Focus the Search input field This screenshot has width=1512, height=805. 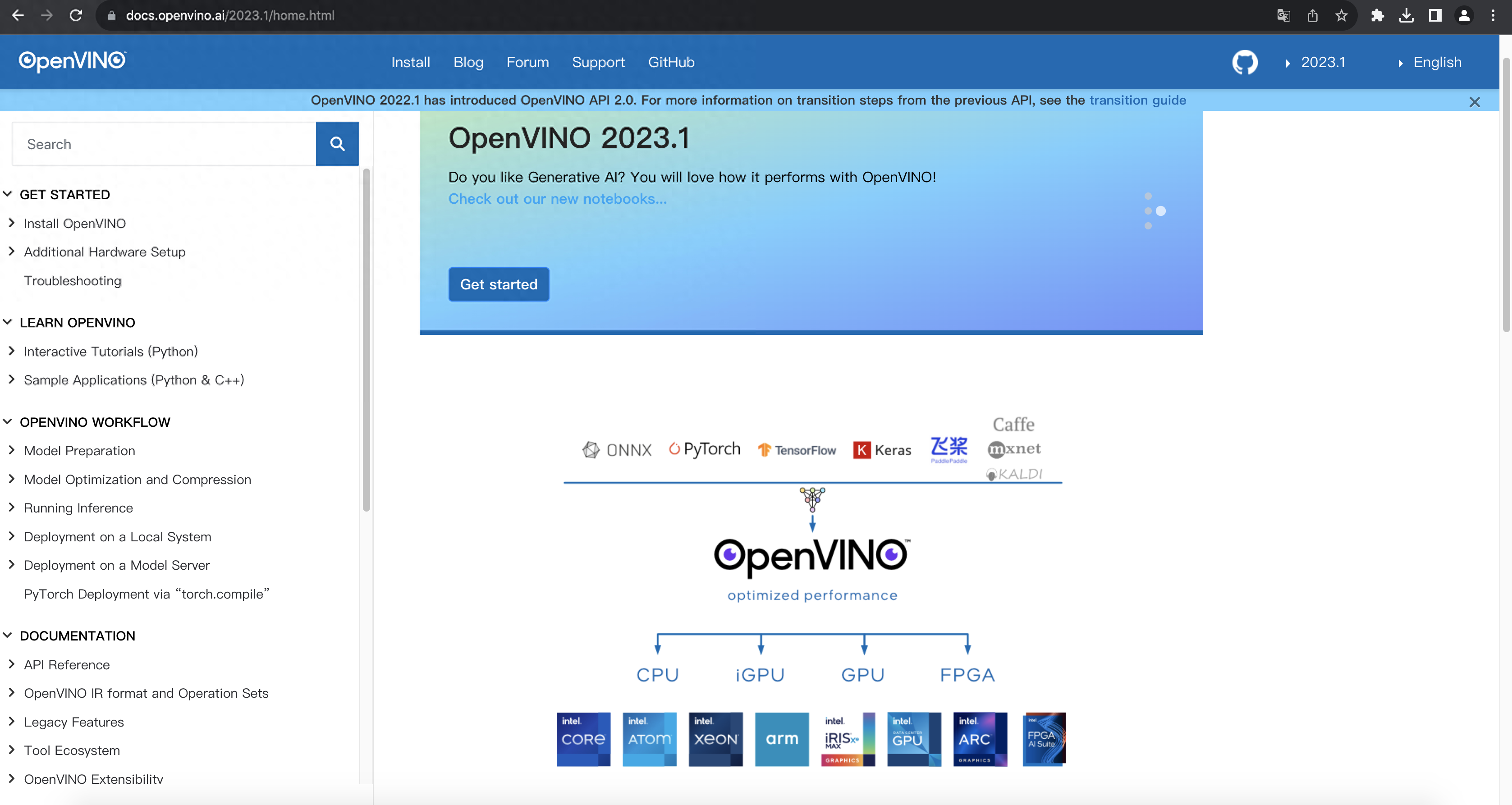click(x=164, y=144)
